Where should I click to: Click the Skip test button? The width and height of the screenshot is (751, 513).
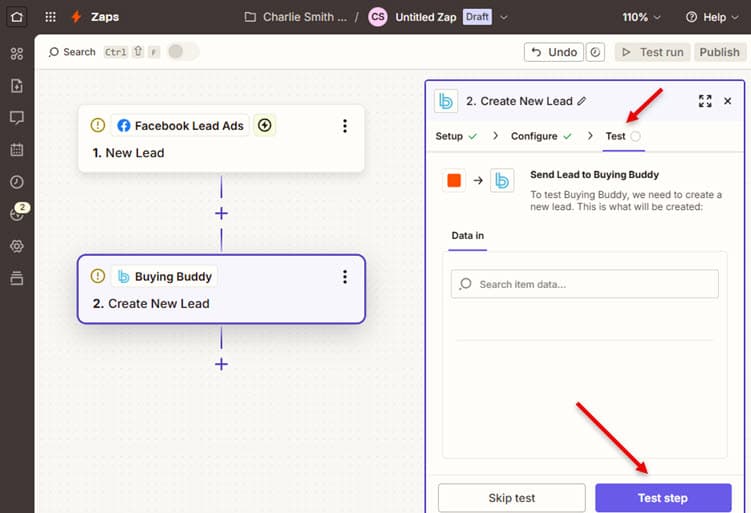512,498
